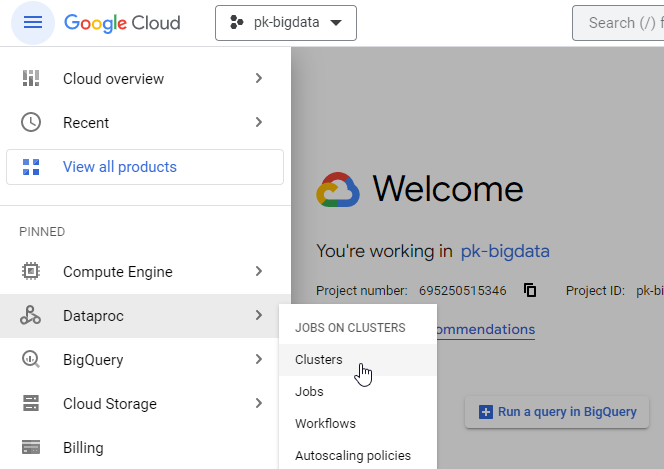664x469 pixels.
Task: Click the Search input field
Action: click(x=620, y=23)
